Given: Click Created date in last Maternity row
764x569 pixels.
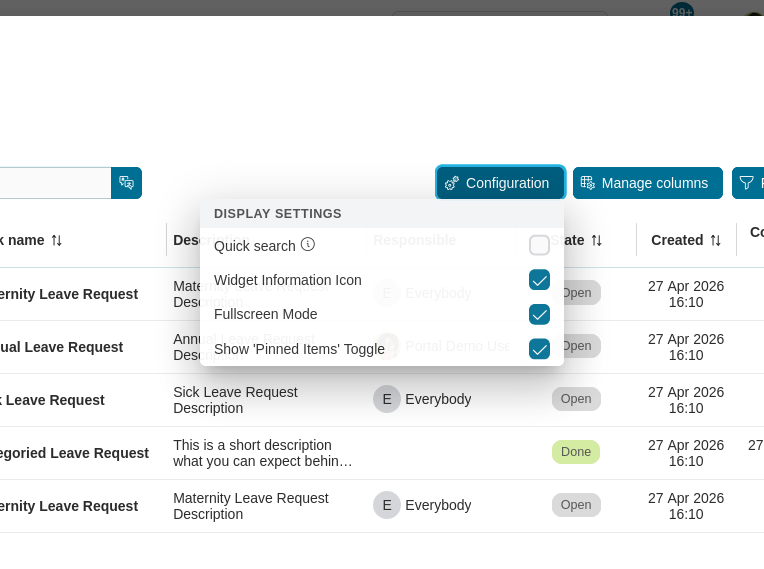Looking at the screenshot, I should pos(686,506).
